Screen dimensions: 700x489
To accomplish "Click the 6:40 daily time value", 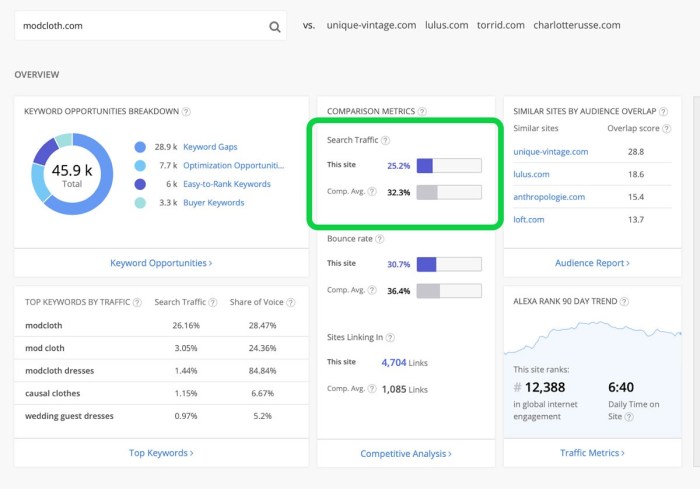I will click(621, 387).
